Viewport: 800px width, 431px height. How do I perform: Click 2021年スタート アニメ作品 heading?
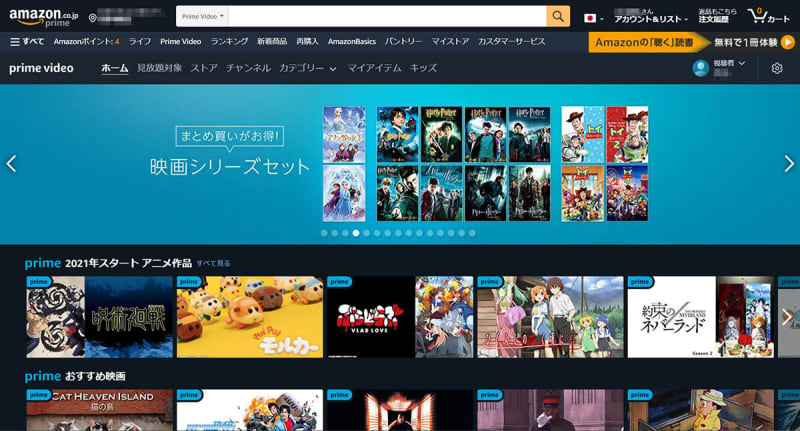click(129, 263)
